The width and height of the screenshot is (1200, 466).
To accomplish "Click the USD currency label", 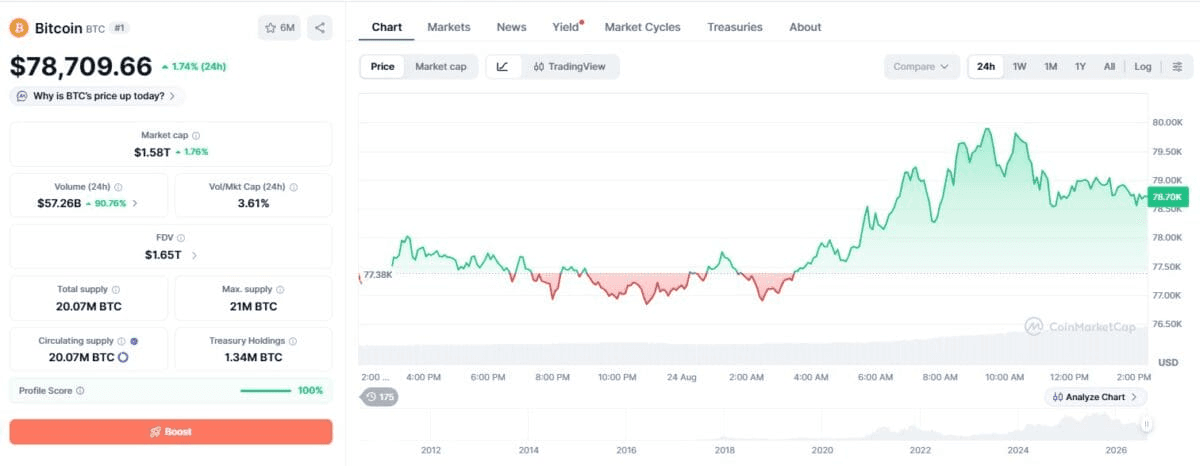I will [1168, 361].
